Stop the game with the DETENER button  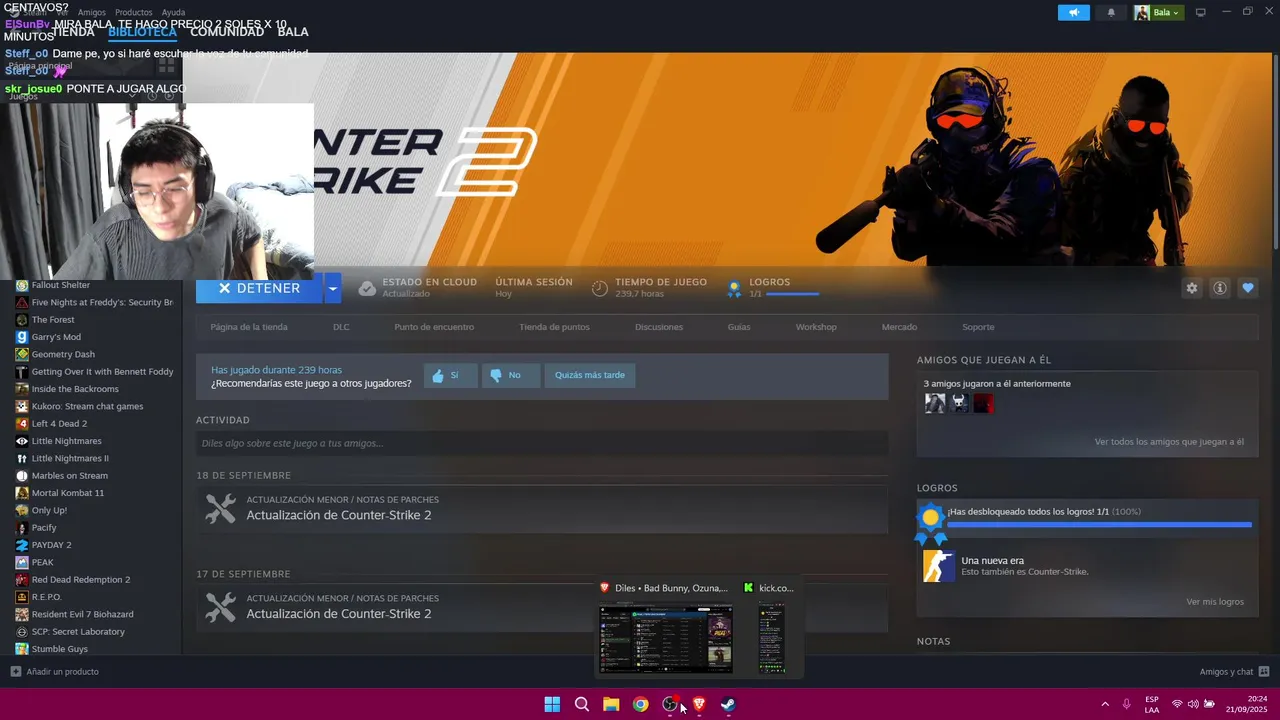[259, 288]
